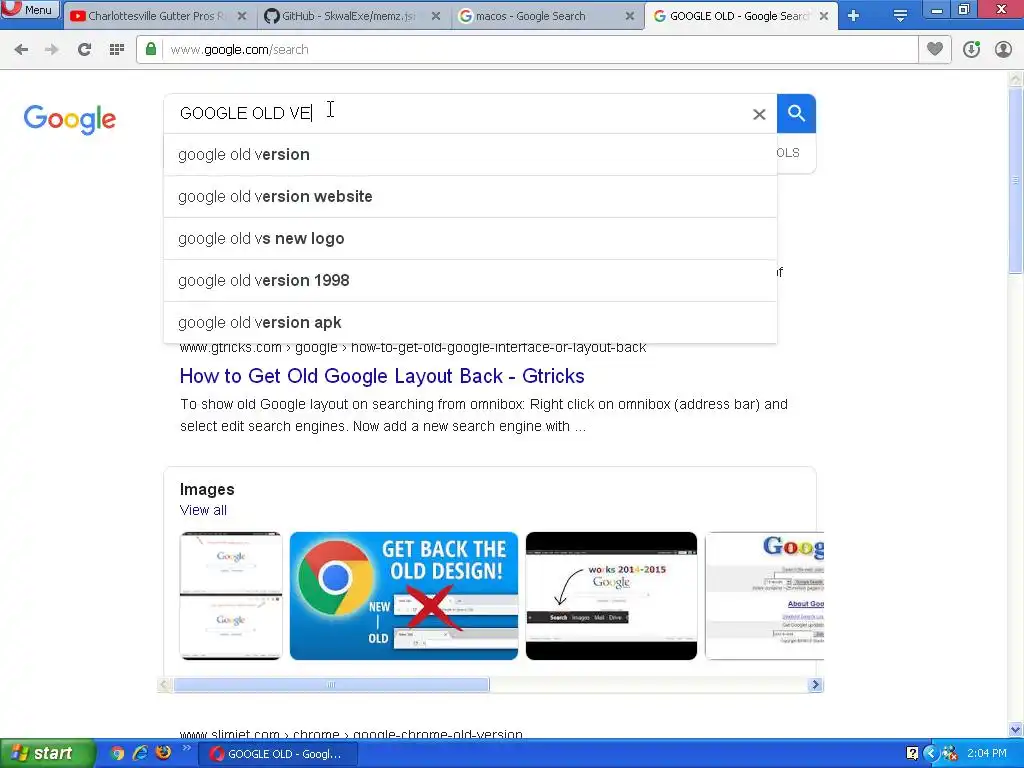The width and height of the screenshot is (1024, 768).
Task: Launch Firefox from quick launch
Action: point(163,753)
